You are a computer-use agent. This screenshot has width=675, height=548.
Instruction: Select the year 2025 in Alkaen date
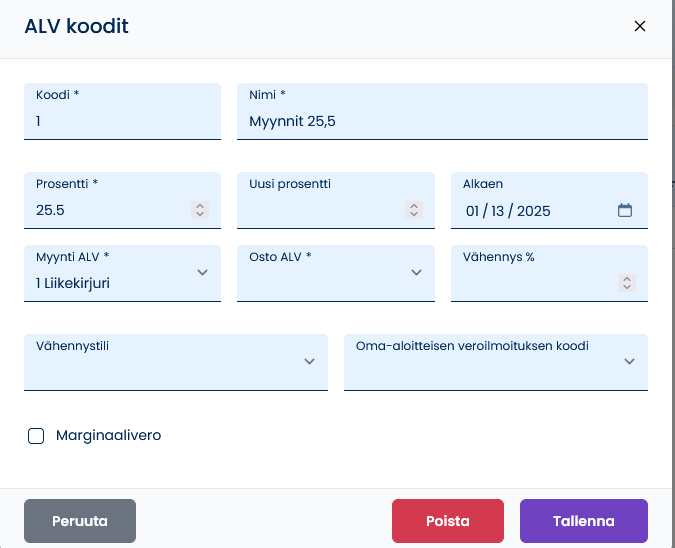533,211
